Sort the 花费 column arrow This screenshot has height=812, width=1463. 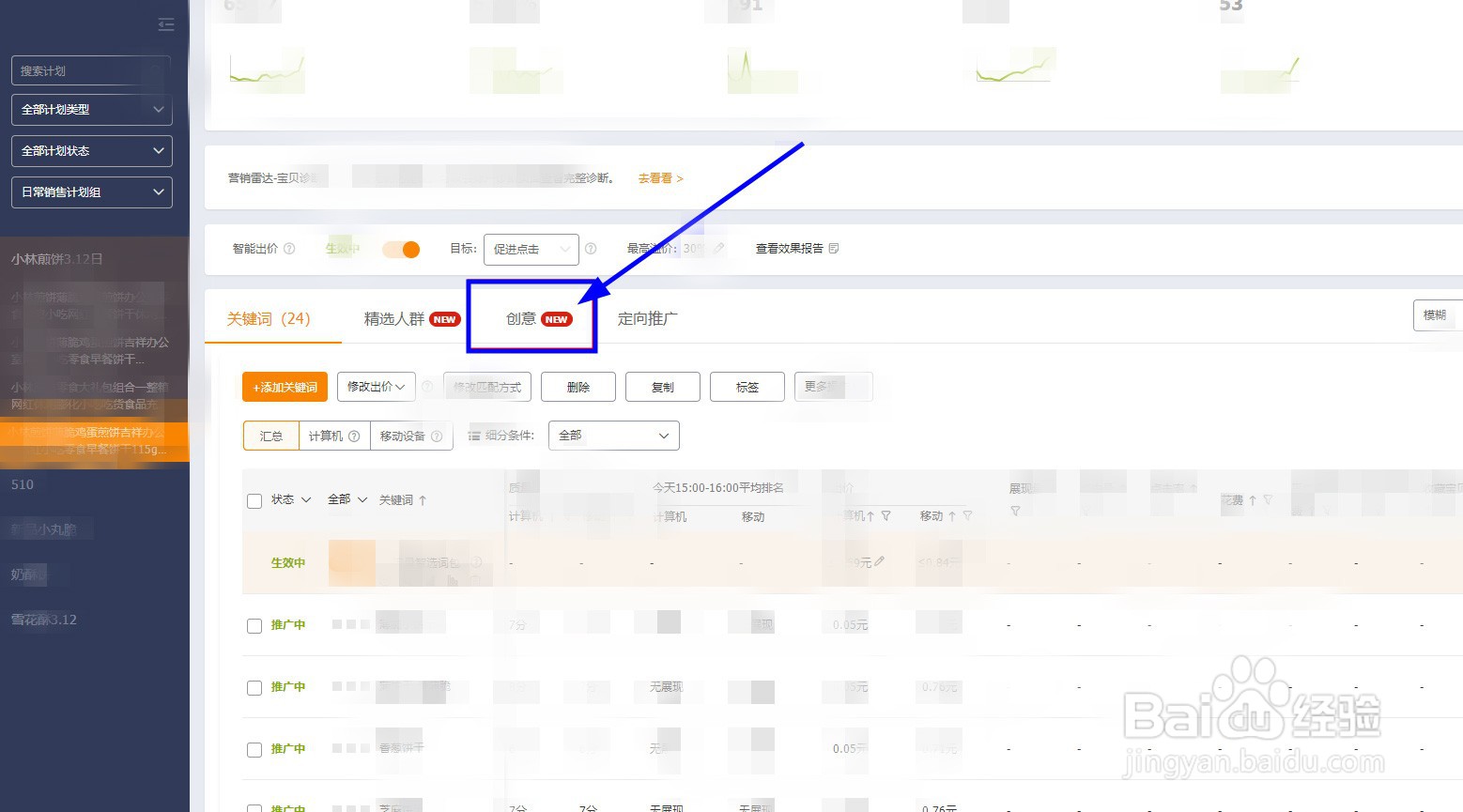pyautogui.click(x=1253, y=500)
